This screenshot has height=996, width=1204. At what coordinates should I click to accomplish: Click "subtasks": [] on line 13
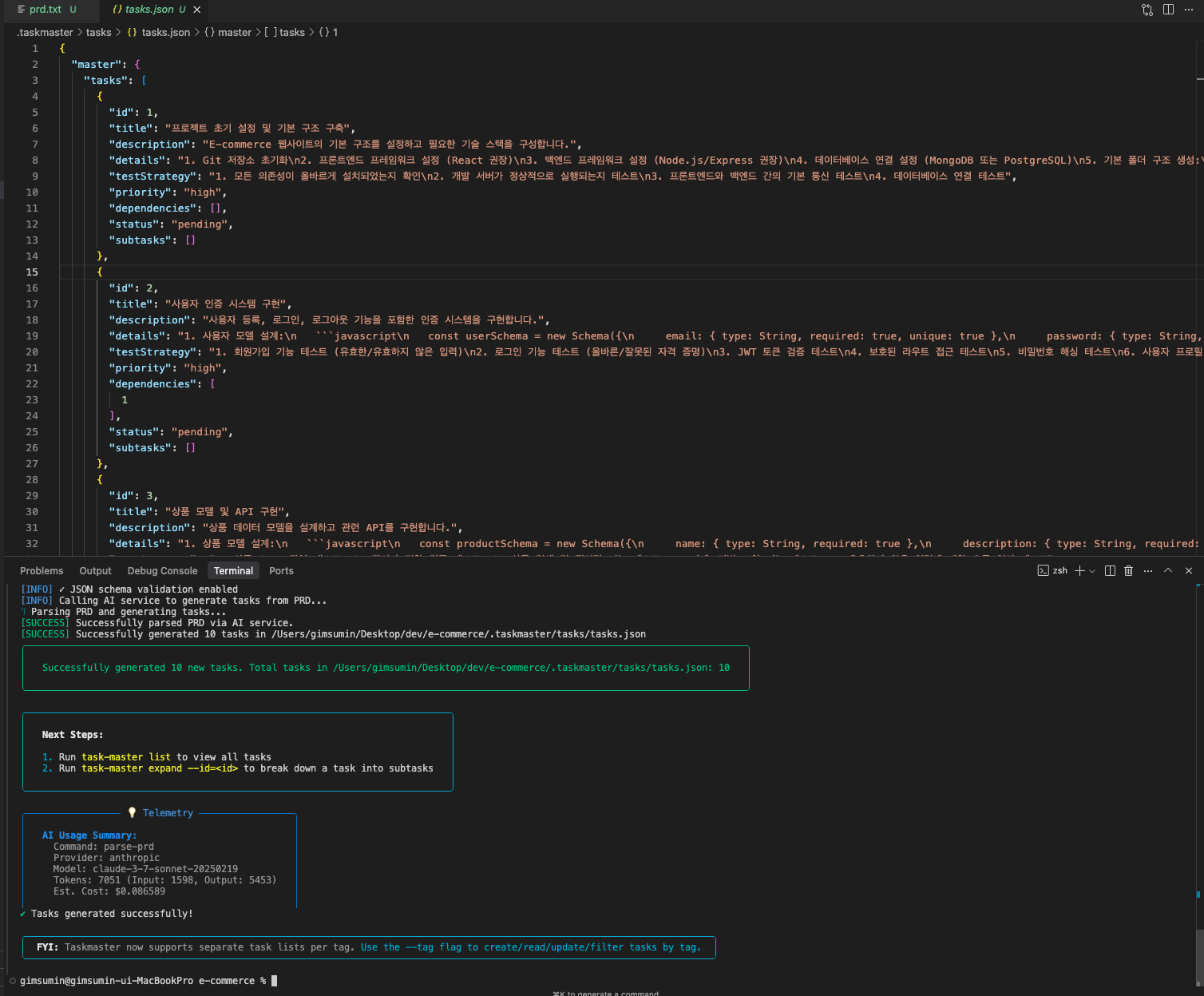[x=152, y=240]
